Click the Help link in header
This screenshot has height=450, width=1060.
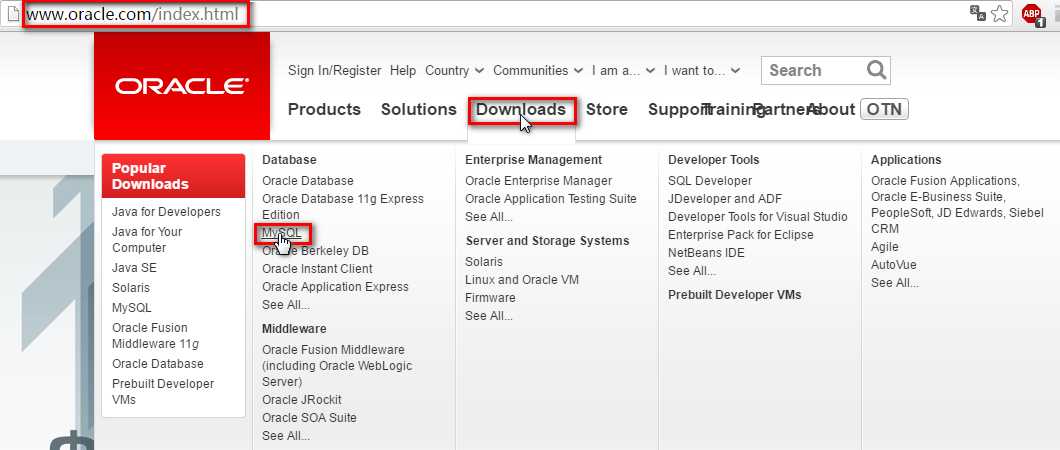pyautogui.click(x=403, y=70)
